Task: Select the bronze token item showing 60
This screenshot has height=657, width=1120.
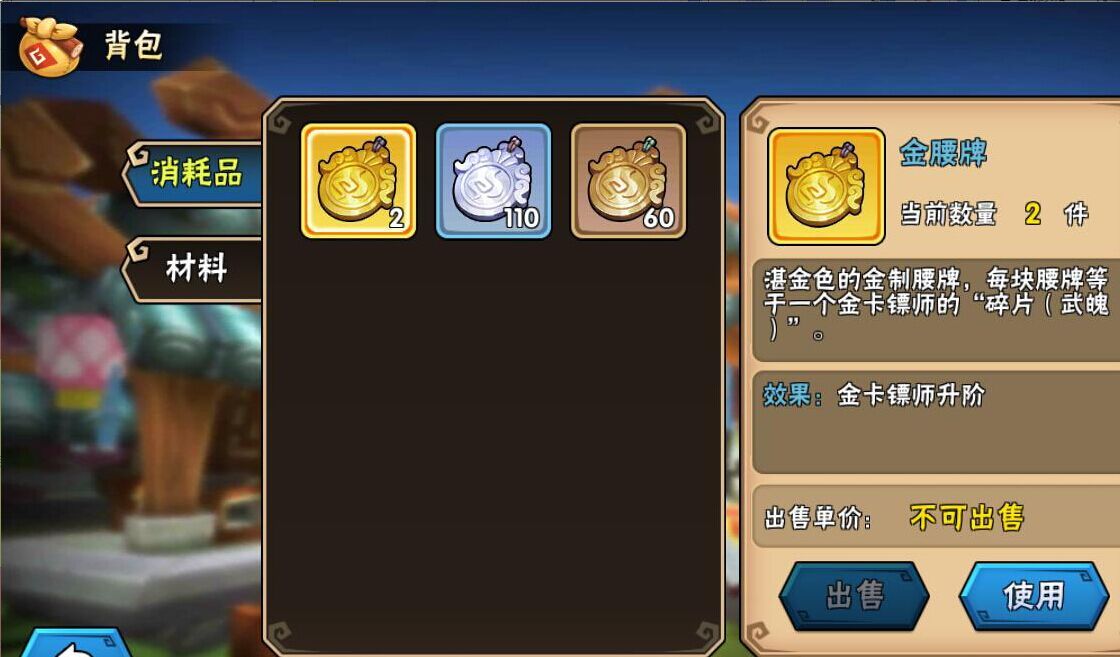Action: 629,181
